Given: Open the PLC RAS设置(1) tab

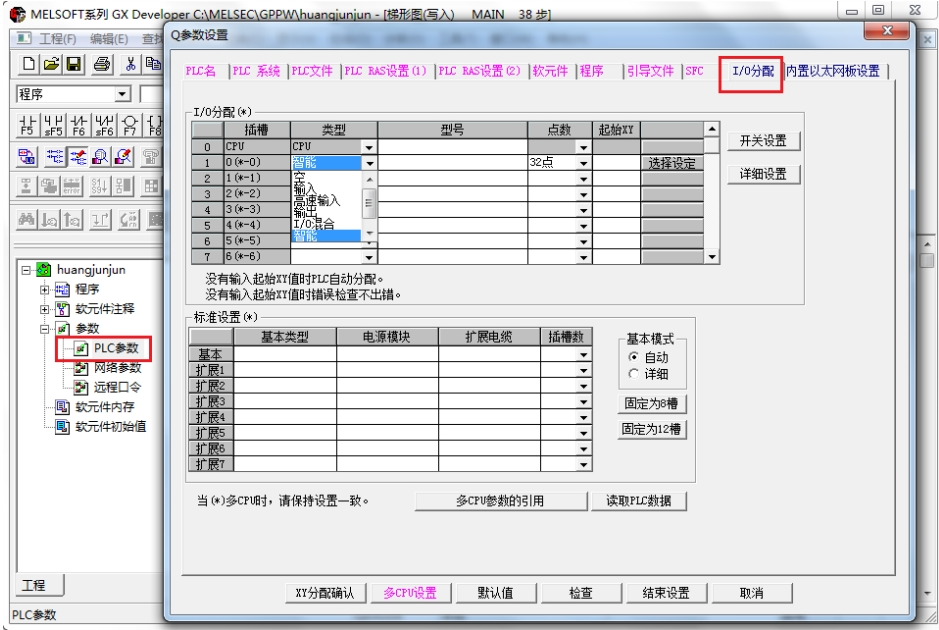Looking at the screenshot, I should [x=386, y=71].
